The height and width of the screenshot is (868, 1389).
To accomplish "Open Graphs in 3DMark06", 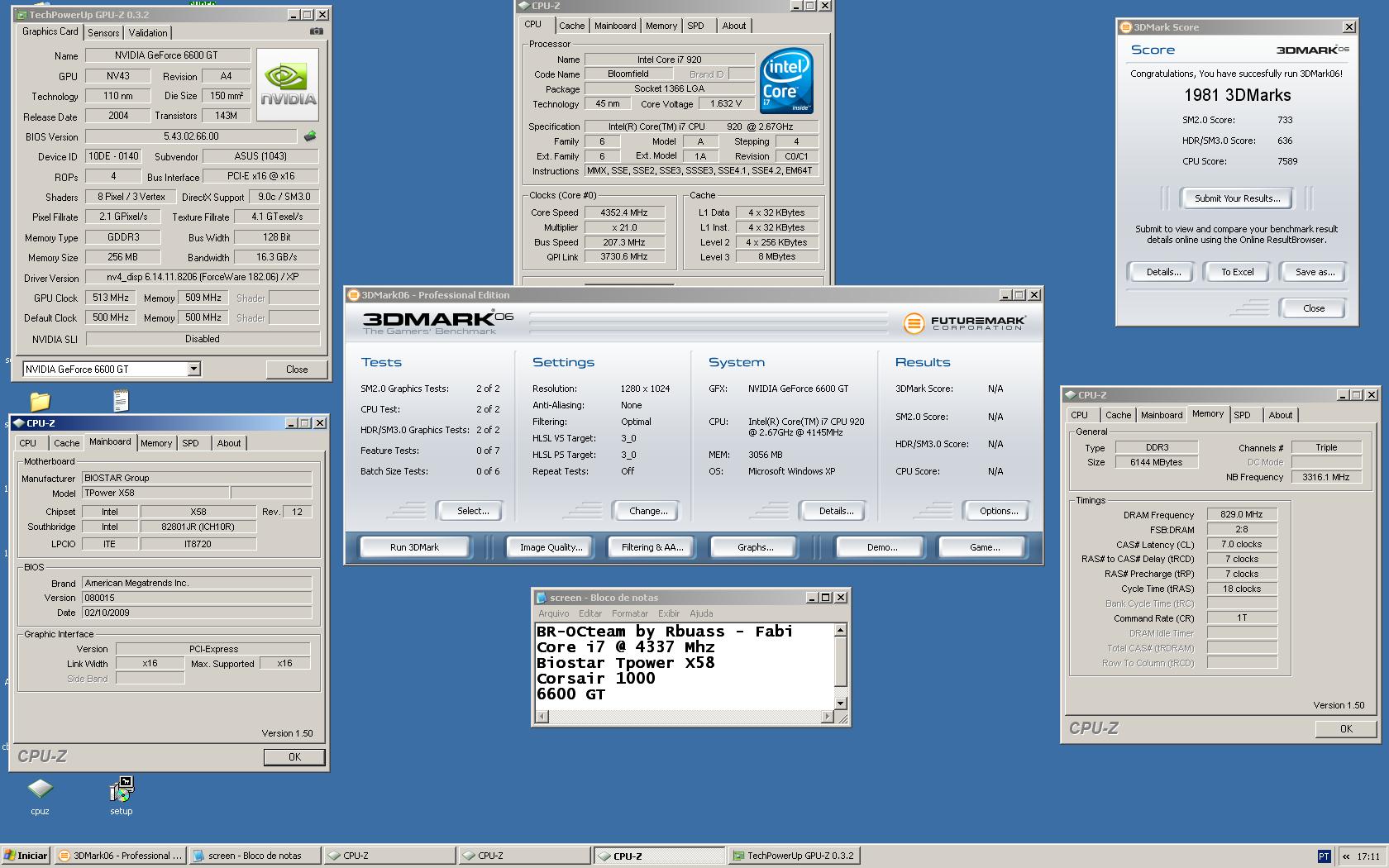I will point(755,547).
